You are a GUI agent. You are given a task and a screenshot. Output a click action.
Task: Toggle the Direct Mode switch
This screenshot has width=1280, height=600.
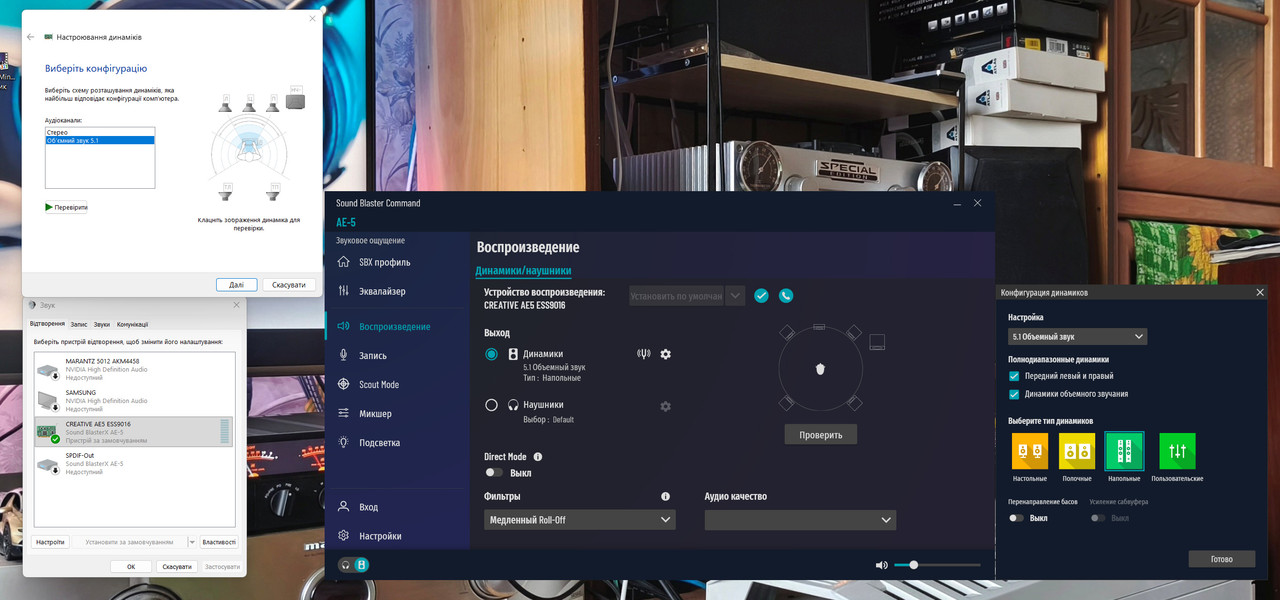tap(494, 473)
